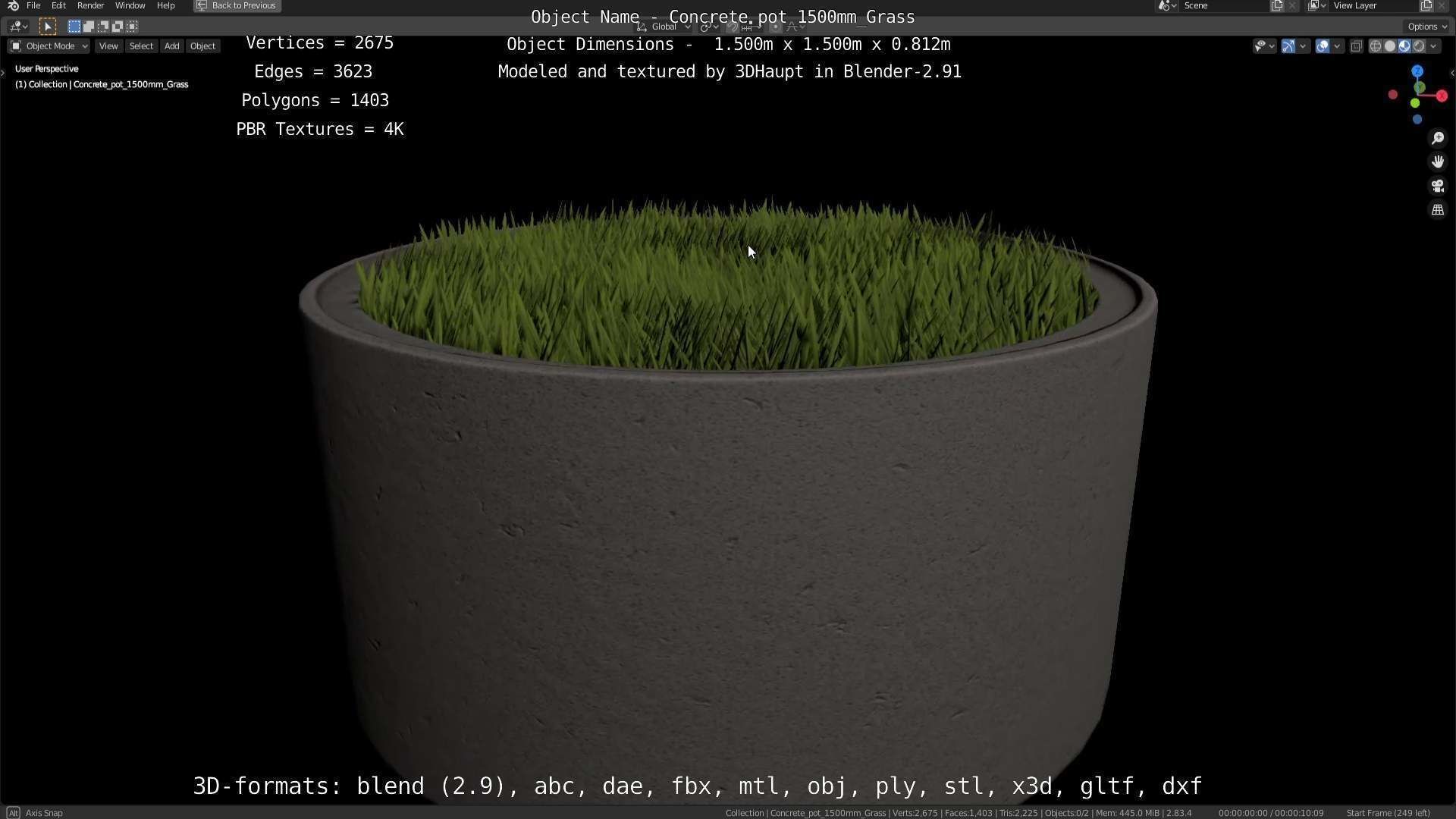
Task: Open the File menu
Action: [33, 5]
